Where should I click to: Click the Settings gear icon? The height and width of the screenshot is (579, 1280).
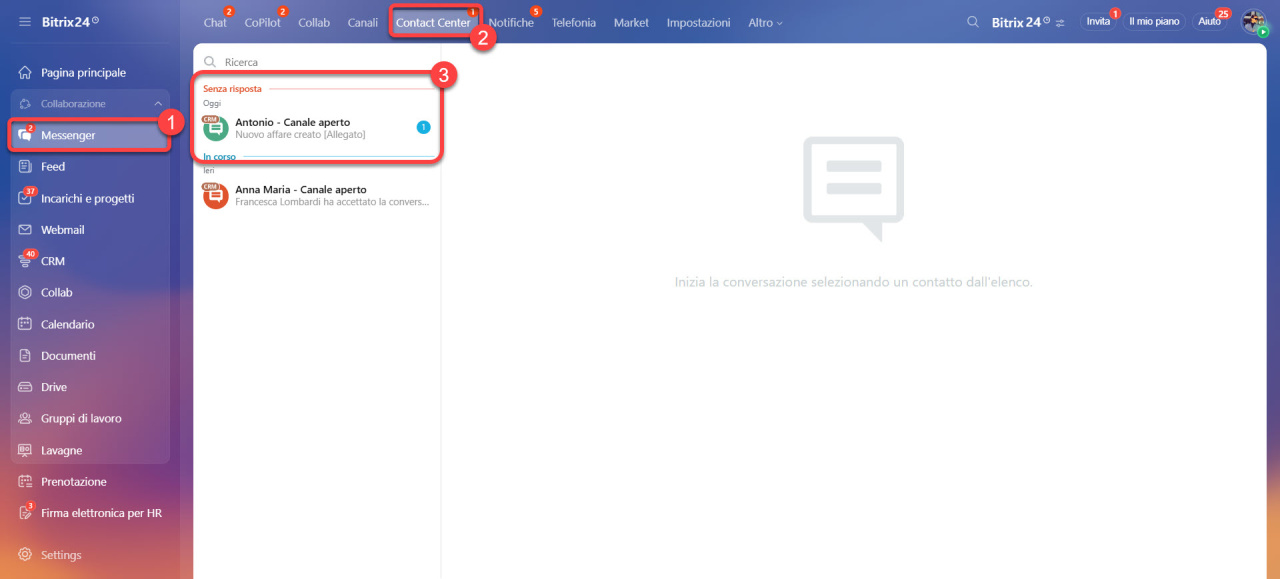[x=25, y=555]
